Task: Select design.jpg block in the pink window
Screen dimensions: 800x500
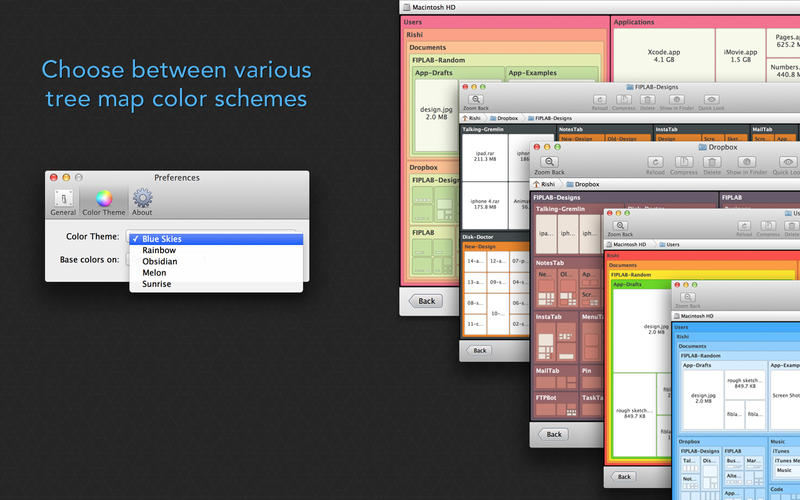Action: pyautogui.click(x=436, y=116)
